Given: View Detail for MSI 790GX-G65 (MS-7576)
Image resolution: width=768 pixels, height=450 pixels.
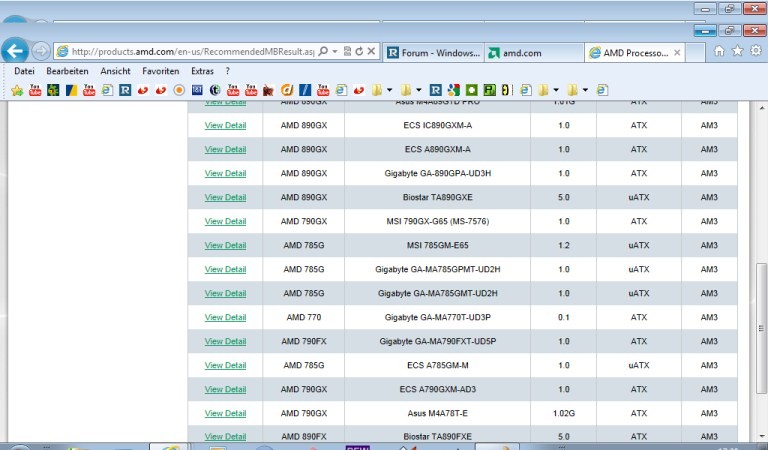Looking at the screenshot, I should [x=225, y=221].
